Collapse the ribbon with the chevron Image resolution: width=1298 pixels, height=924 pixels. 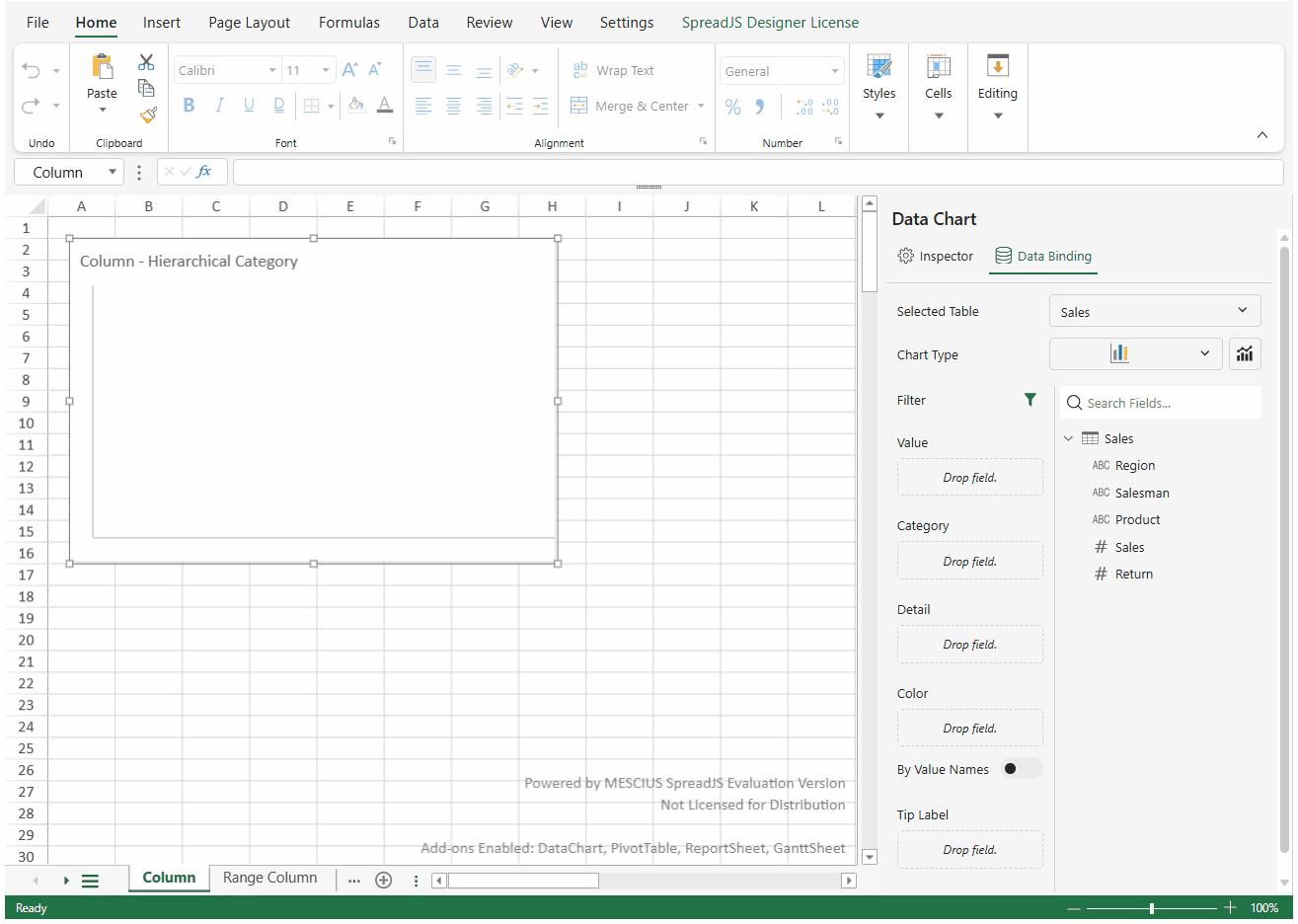point(1261,135)
